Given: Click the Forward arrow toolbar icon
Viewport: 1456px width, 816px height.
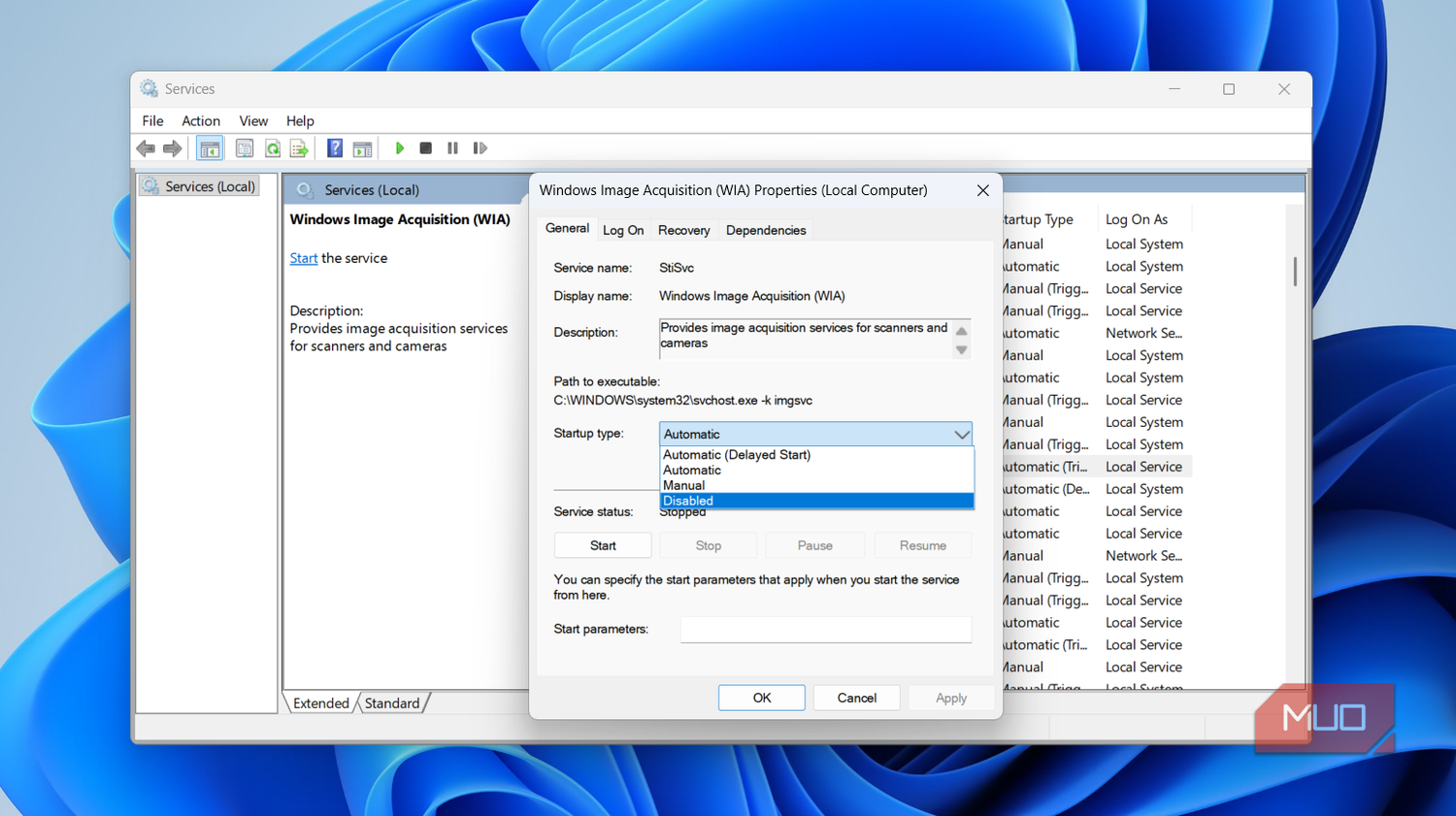Looking at the screenshot, I should click(172, 148).
